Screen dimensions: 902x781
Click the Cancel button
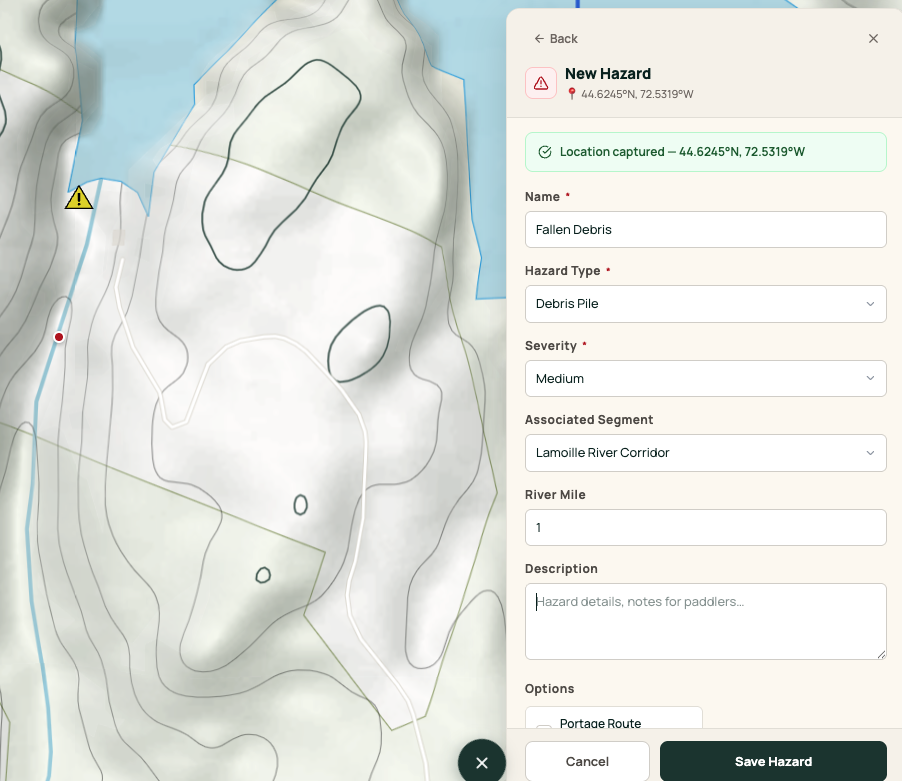[587, 761]
